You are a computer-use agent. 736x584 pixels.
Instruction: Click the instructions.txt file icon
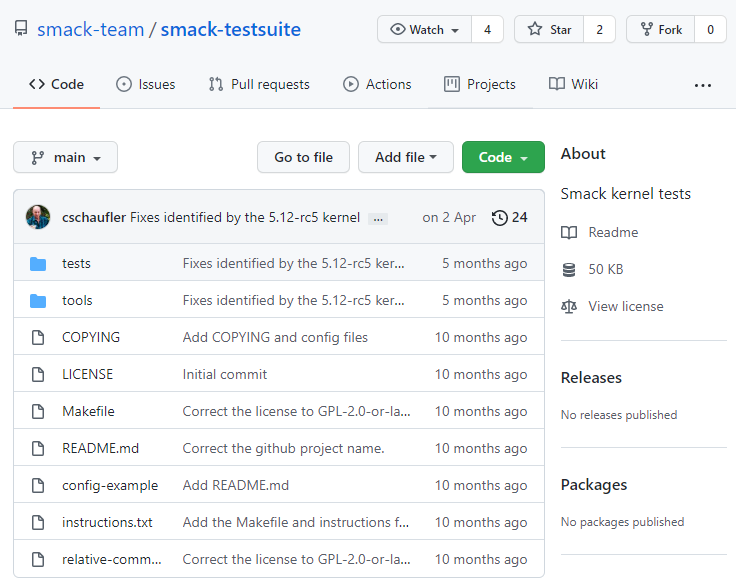pyautogui.click(x=38, y=523)
